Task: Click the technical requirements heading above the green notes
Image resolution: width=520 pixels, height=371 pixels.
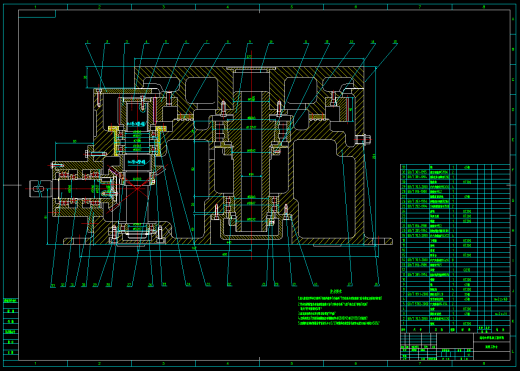Action: 337,291
